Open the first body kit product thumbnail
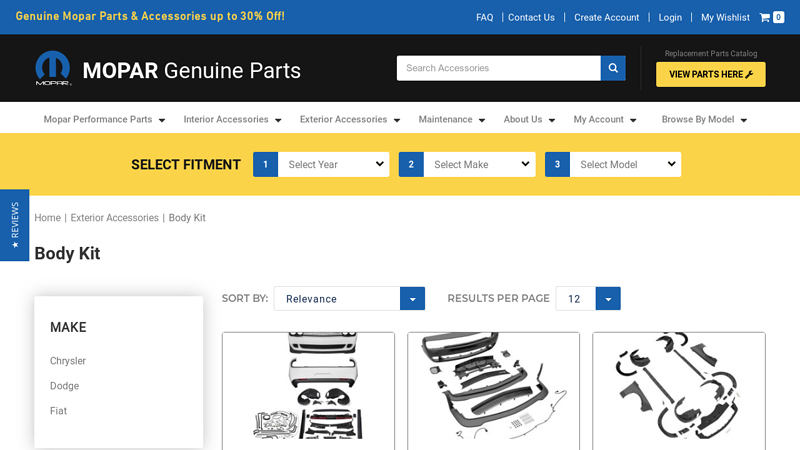 [308, 386]
